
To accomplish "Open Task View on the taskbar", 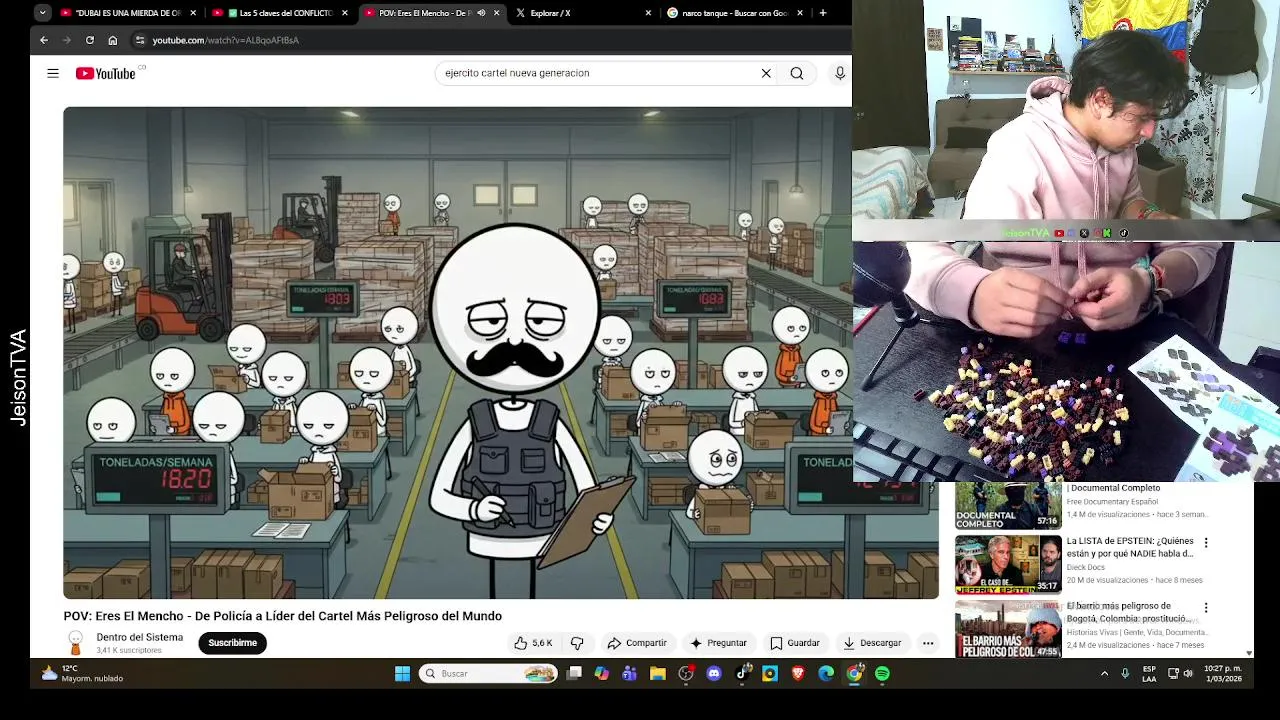I will pos(574,674).
